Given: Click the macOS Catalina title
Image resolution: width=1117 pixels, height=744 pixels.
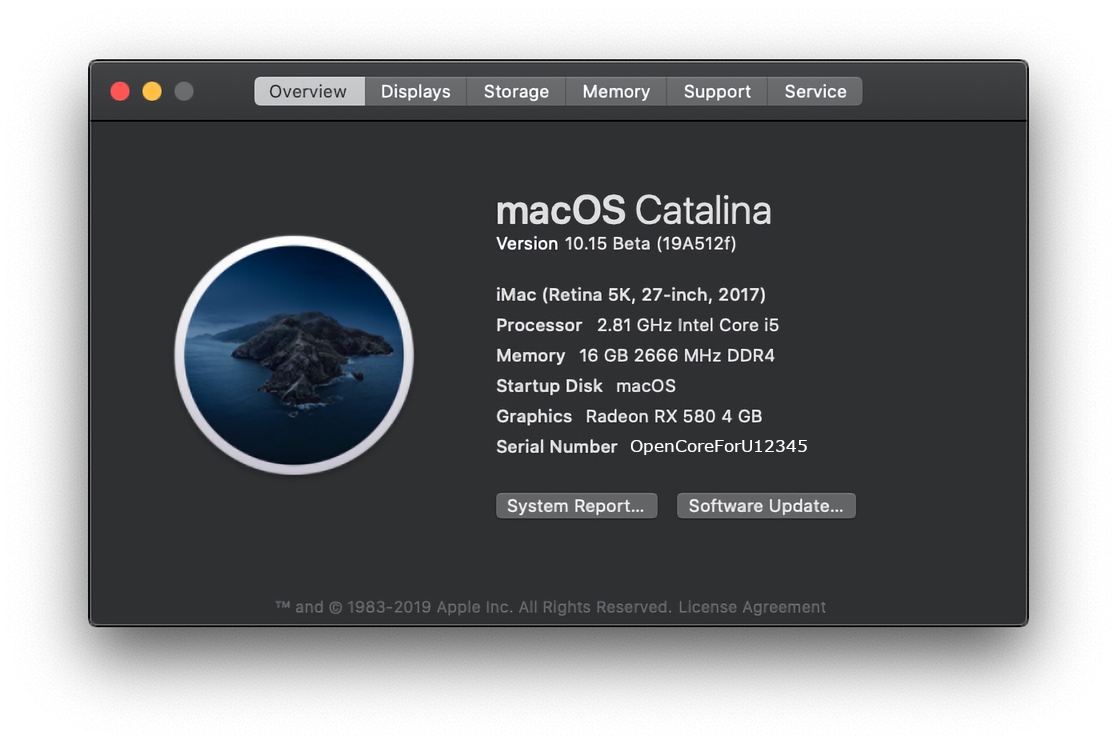Looking at the screenshot, I should point(633,211).
